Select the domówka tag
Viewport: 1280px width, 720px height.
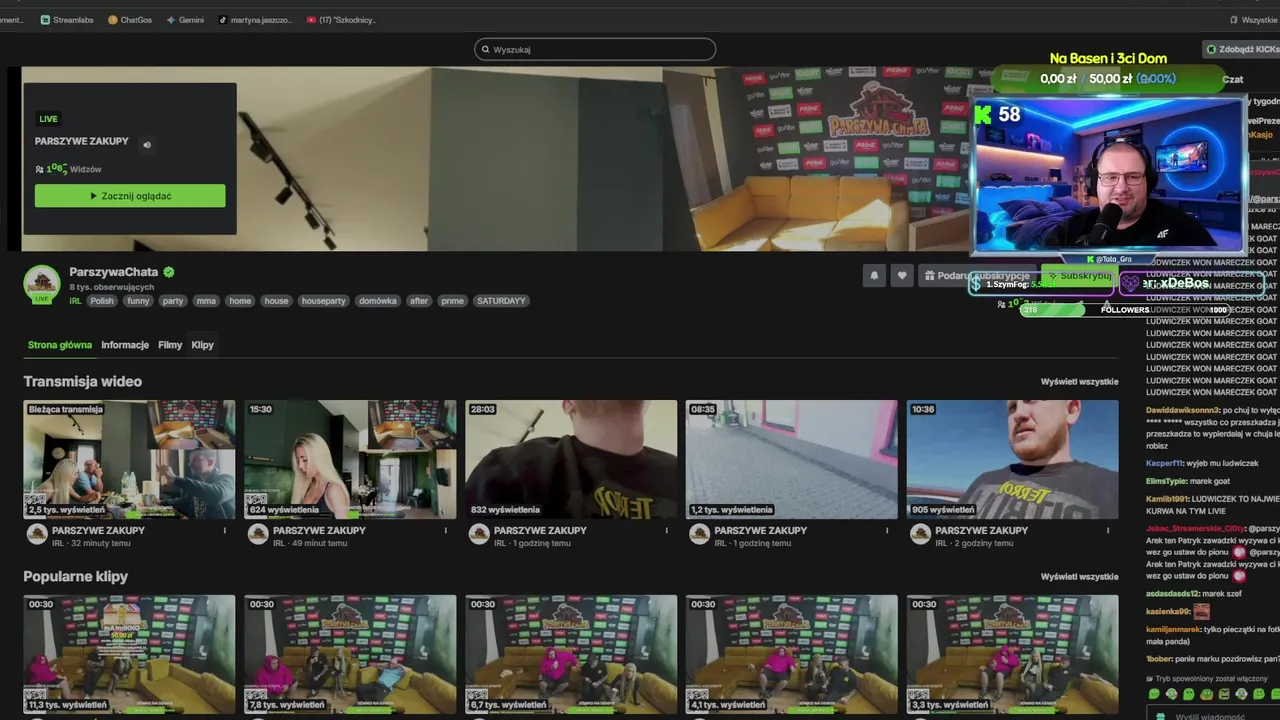tap(378, 301)
